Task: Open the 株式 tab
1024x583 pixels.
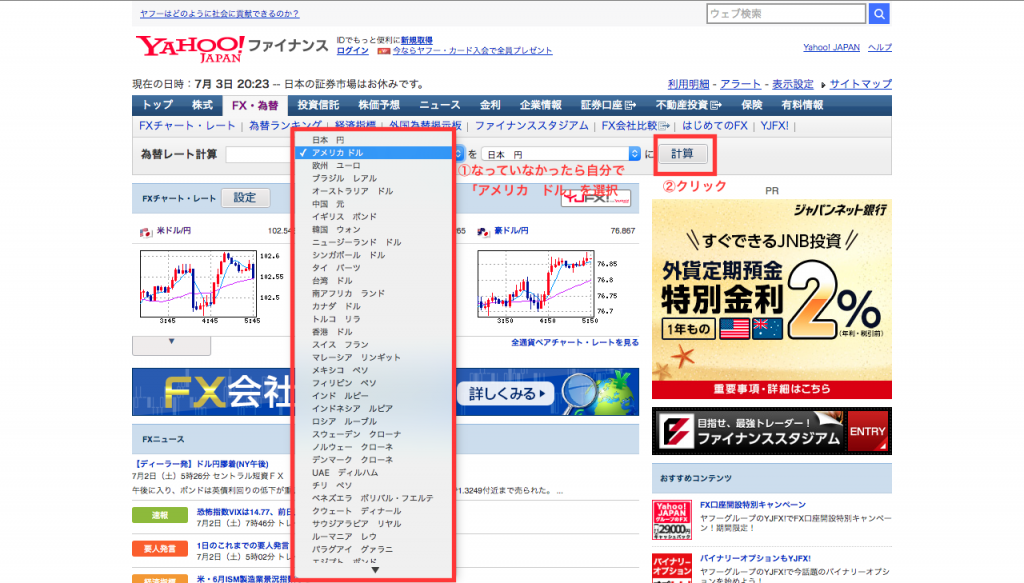Action: [x=202, y=105]
